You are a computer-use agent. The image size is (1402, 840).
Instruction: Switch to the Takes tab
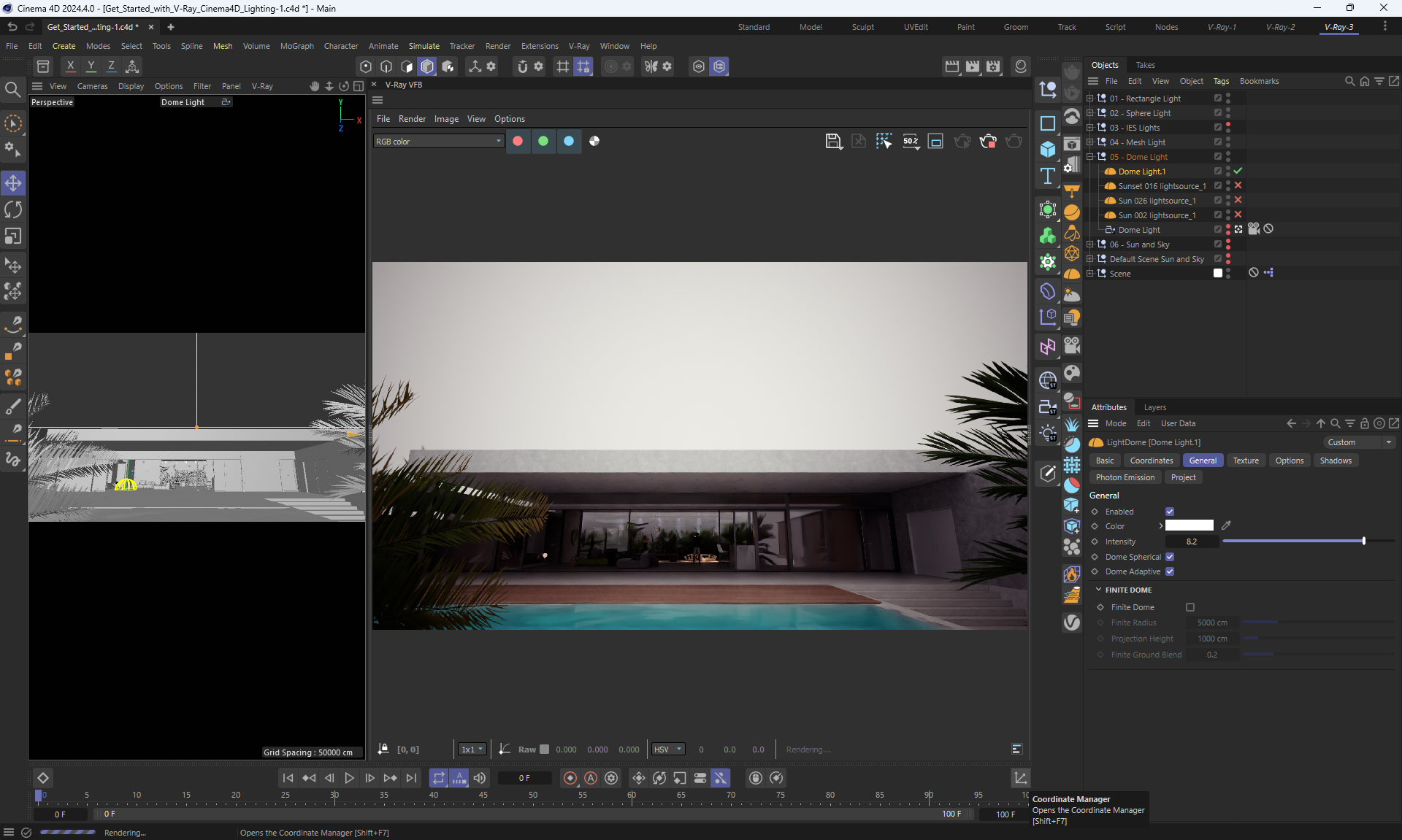[1145, 65]
